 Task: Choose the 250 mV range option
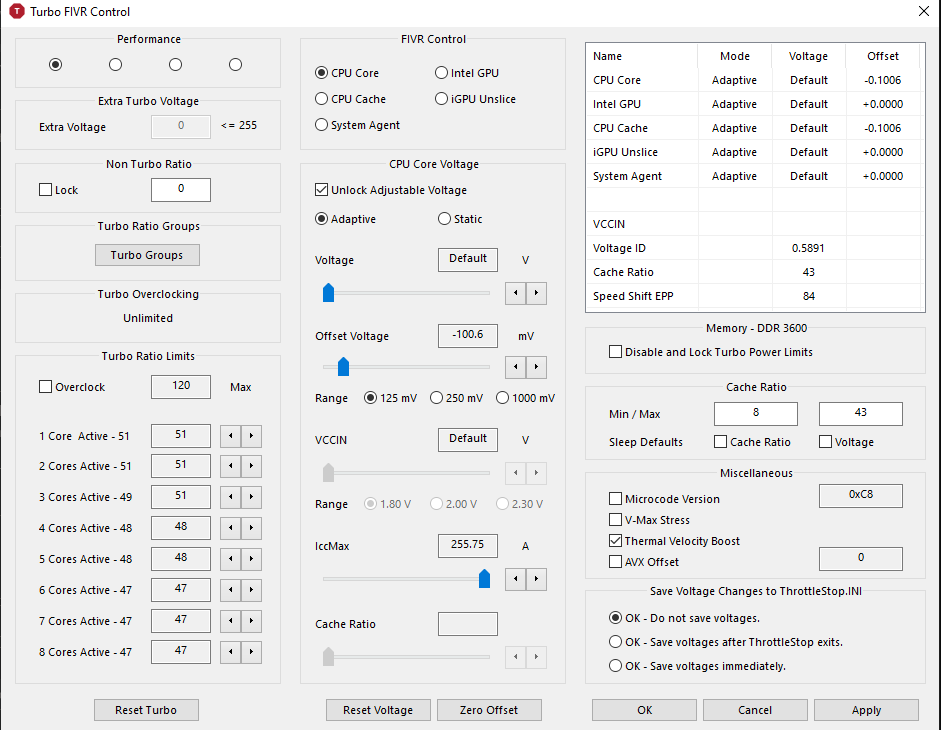click(x=436, y=398)
